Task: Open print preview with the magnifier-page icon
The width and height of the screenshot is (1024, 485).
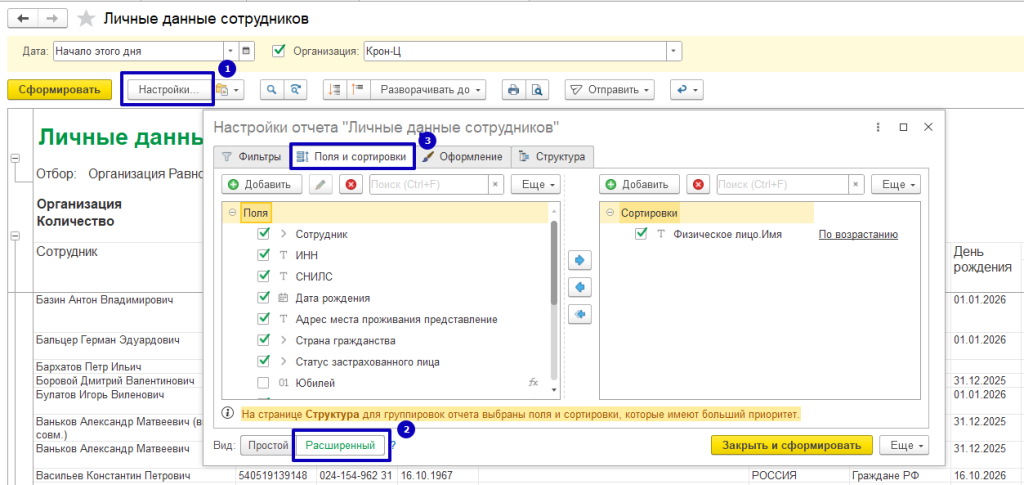Action: 538,90
